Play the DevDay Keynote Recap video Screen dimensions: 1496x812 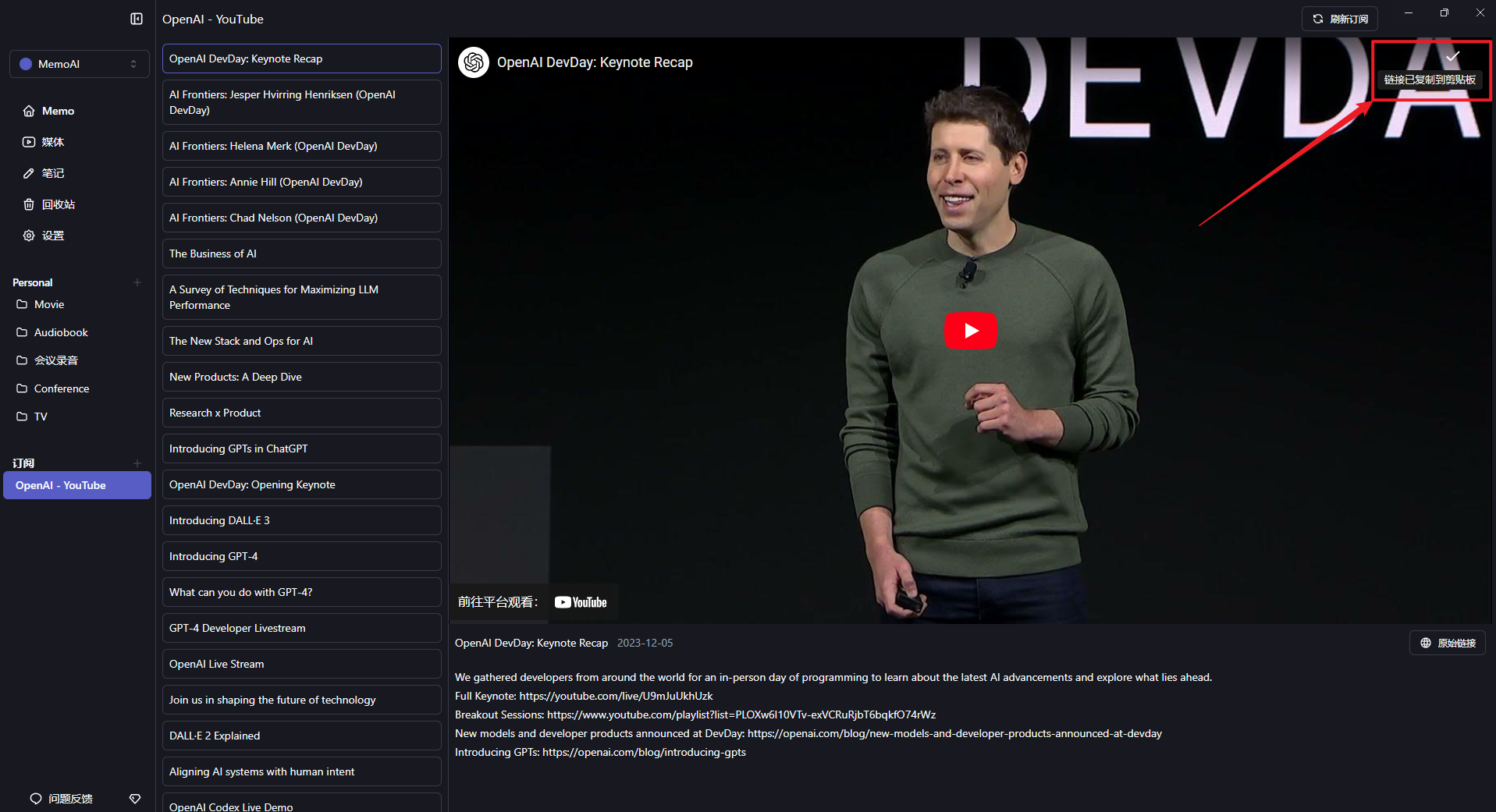coord(970,331)
